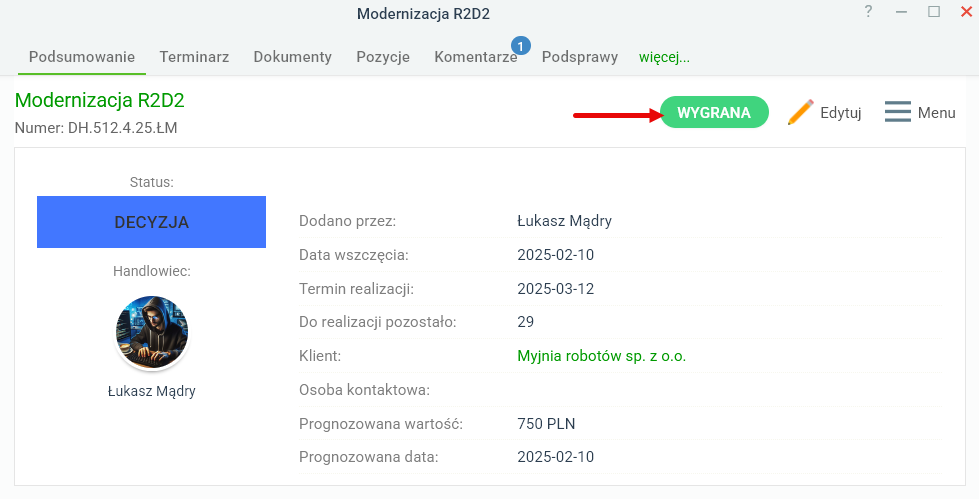The height and width of the screenshot is (499, 979).
Task: Expand the więcej... tabs link
Action: (664, 57)
